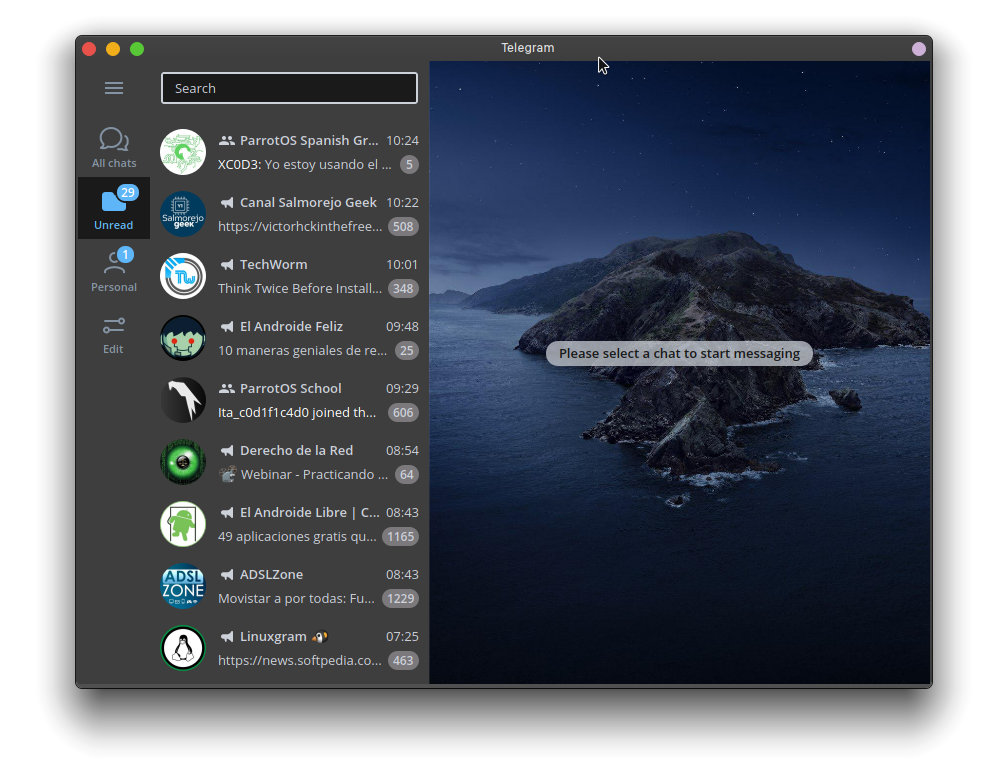Image resolution: width=1008 pixels, height=774 pixels.
Task: Click unread badge 5 on ParrotOS Spanish
Action: click(x=410, y=165)
